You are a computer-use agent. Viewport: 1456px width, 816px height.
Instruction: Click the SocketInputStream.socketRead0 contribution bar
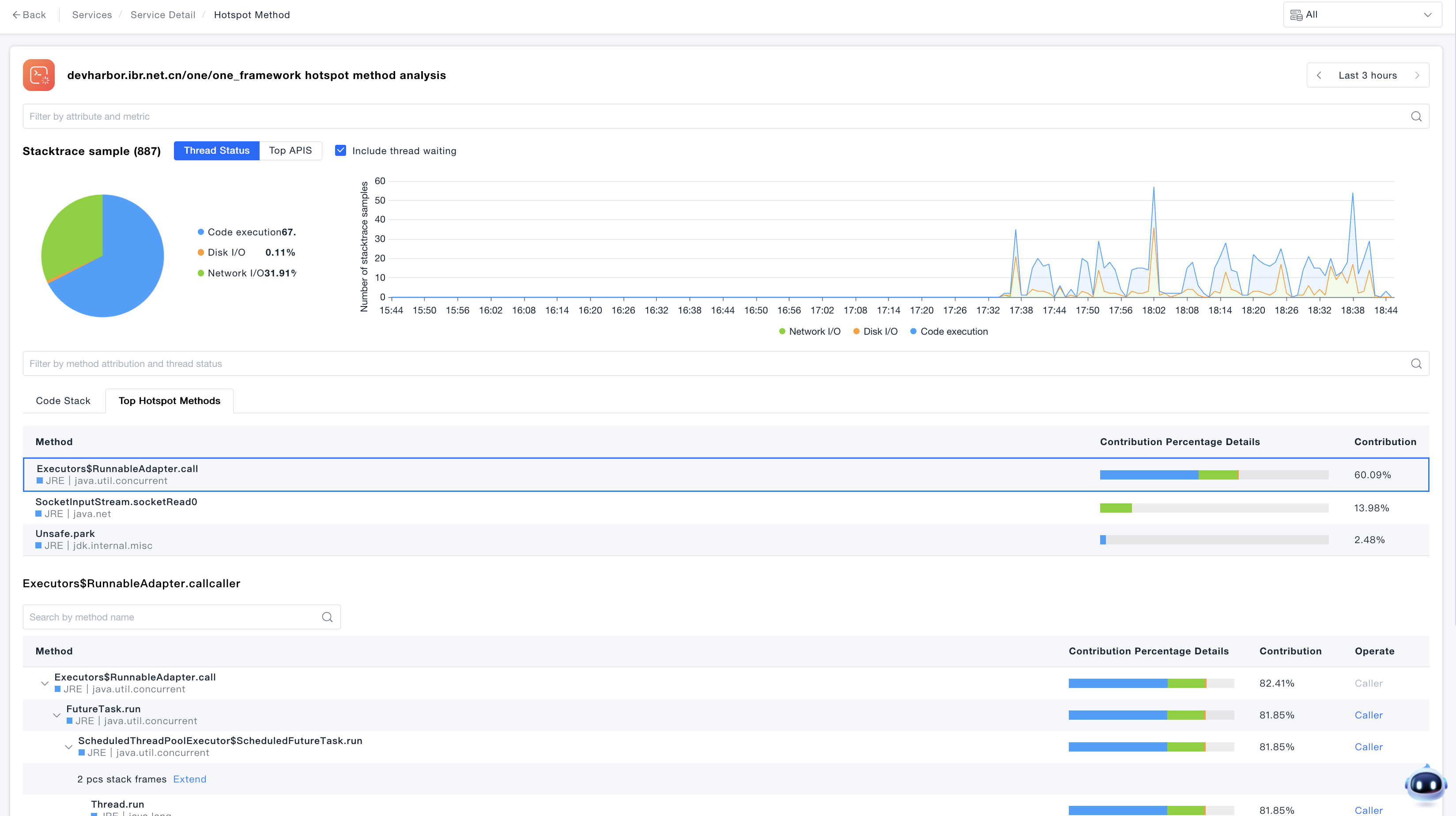[x=1214, y=508]
